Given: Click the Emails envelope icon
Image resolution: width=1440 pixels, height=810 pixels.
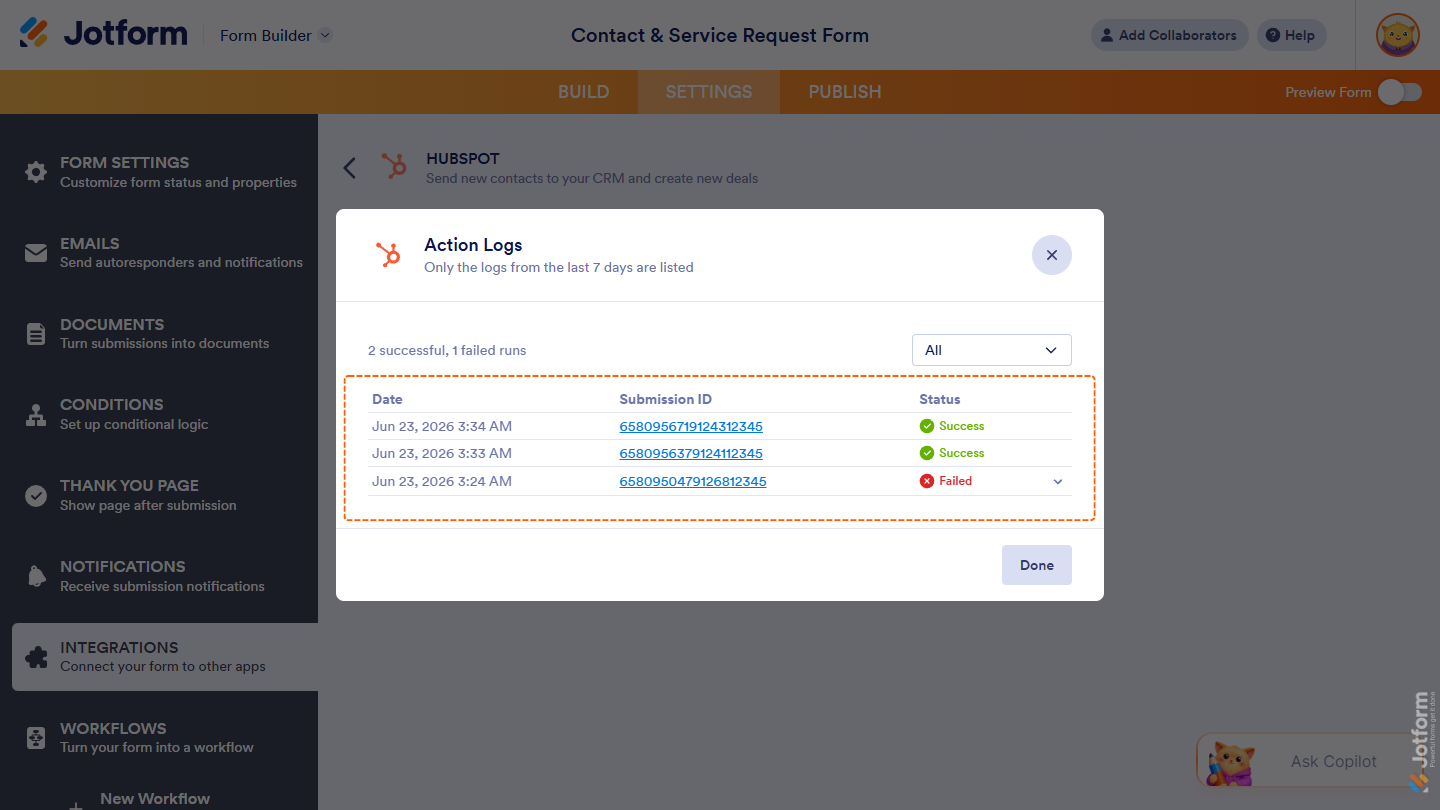Looking at the screenshot, I should [x=36, y=253].
